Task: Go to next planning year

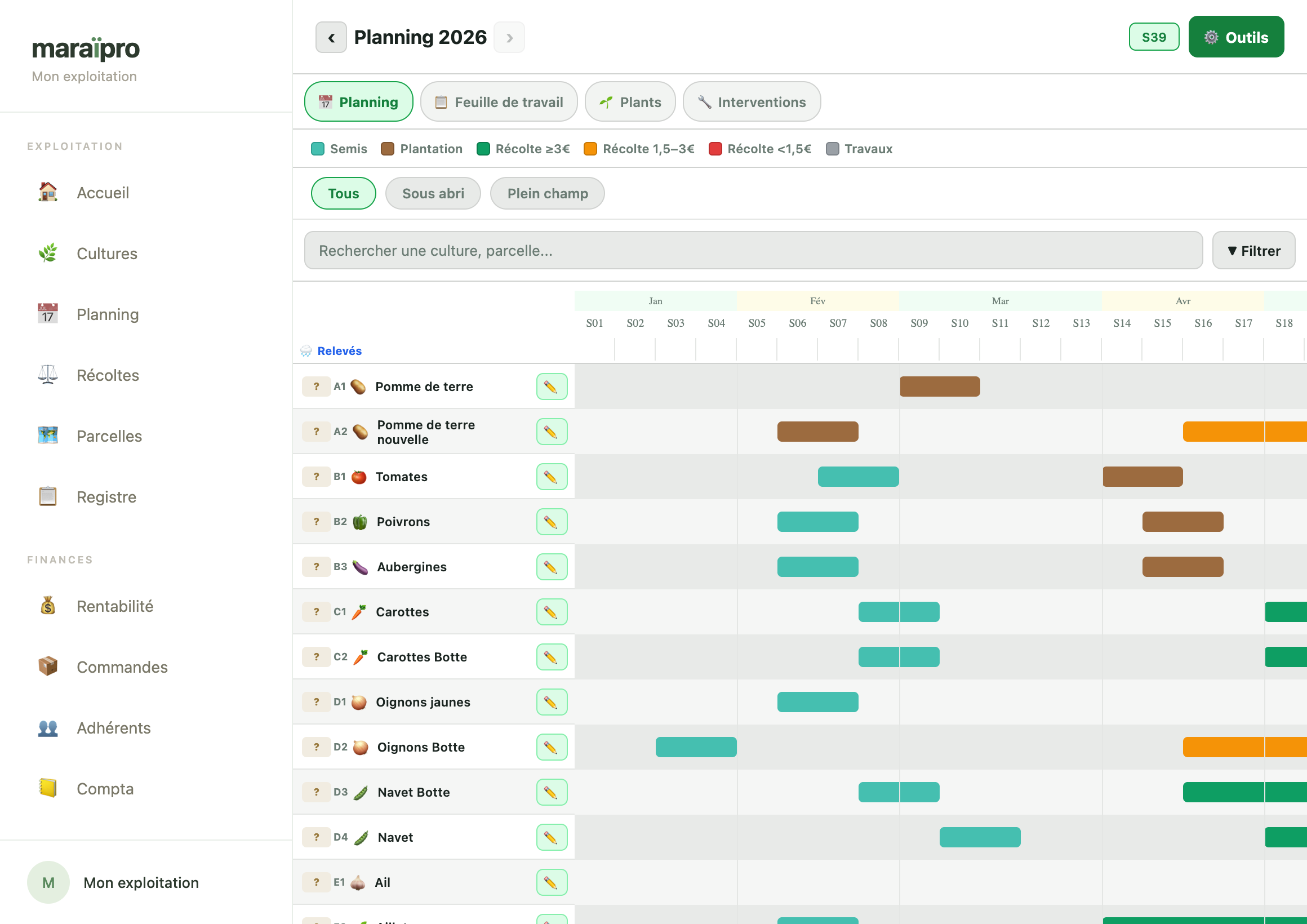Action: 509,38
